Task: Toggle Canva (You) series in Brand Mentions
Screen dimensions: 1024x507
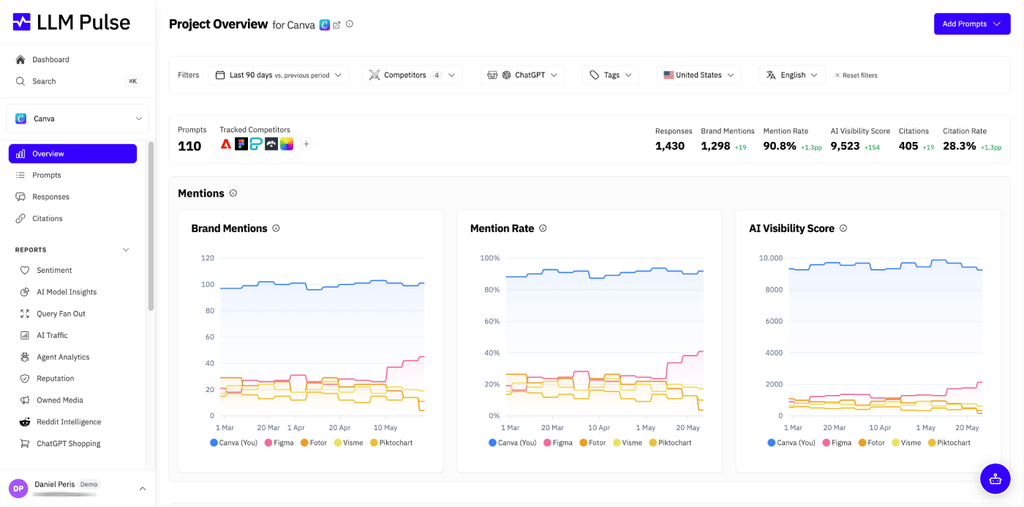Action: click(234, 442)
